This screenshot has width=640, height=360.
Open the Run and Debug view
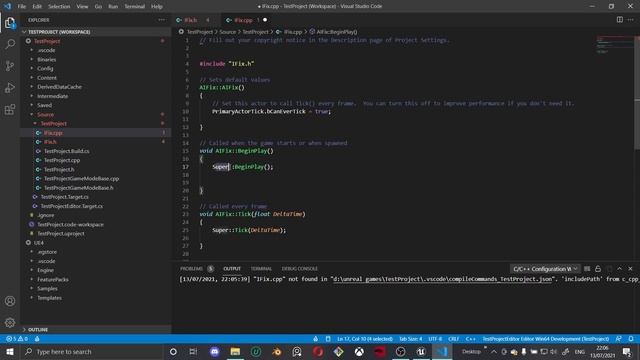[x=10, y=87]
